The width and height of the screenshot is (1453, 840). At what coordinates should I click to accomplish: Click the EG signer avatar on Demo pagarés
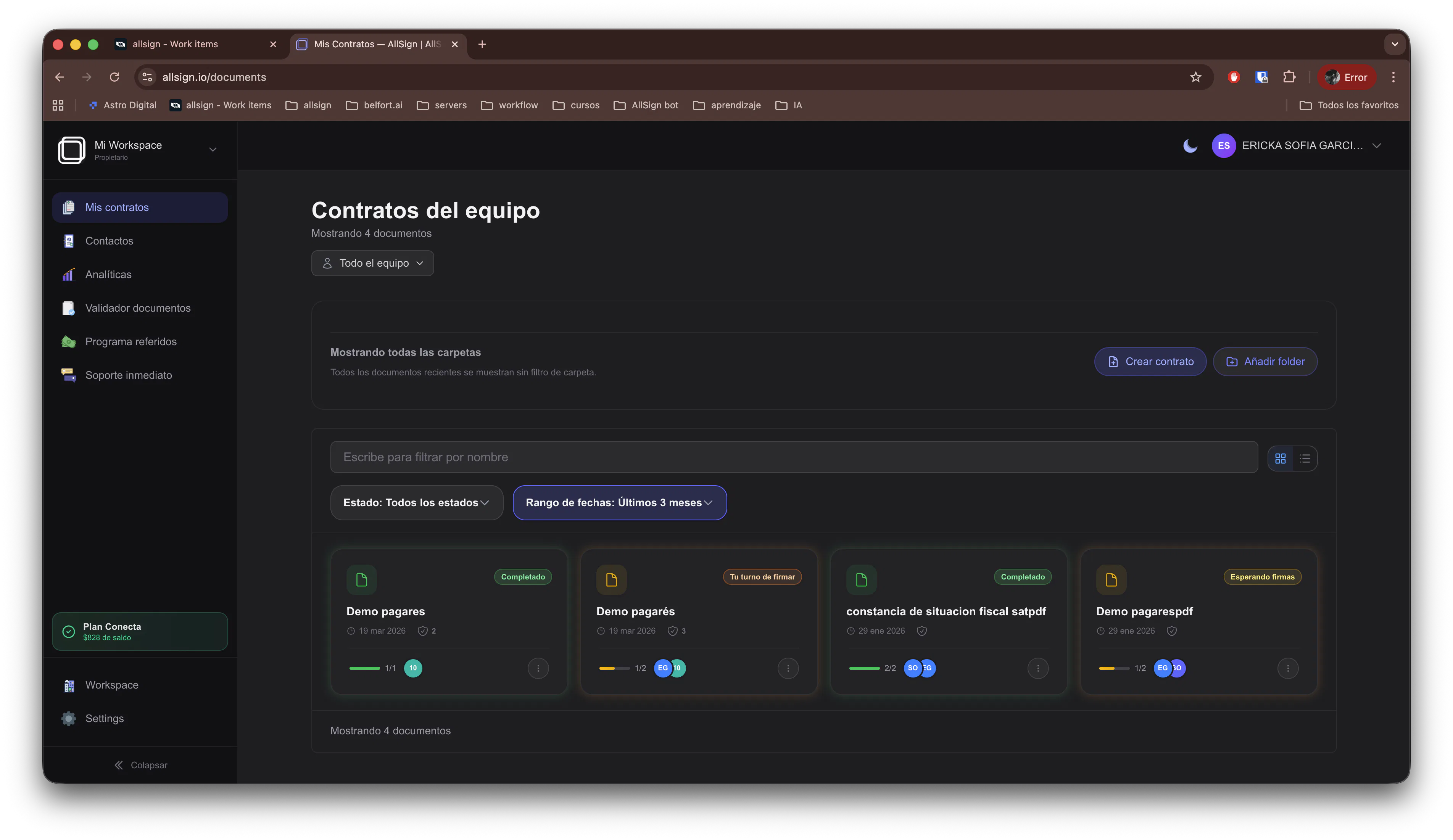pos(662,668)
